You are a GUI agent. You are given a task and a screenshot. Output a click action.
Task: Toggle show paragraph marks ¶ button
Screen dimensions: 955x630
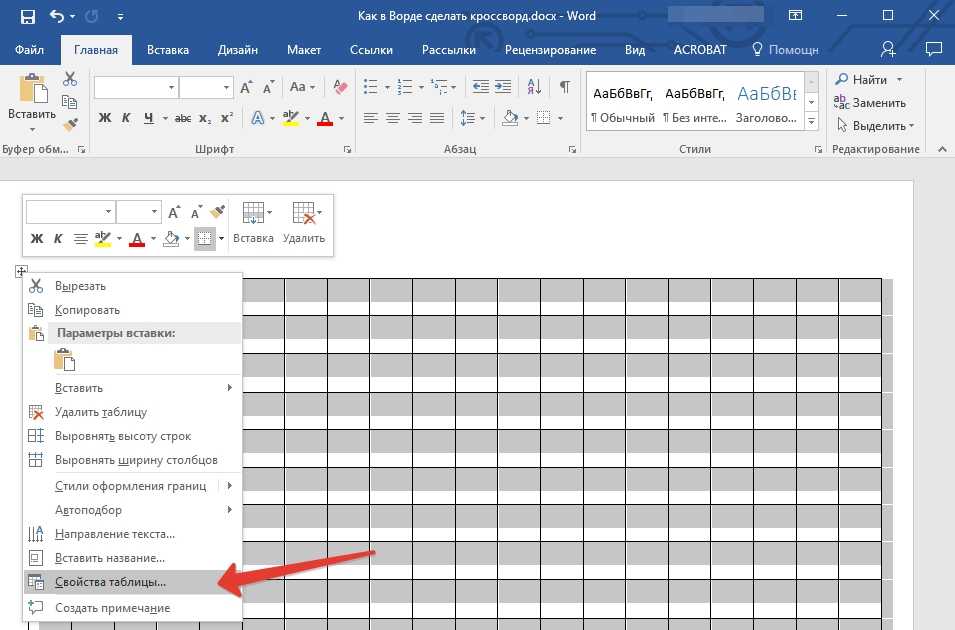point(565,88)
